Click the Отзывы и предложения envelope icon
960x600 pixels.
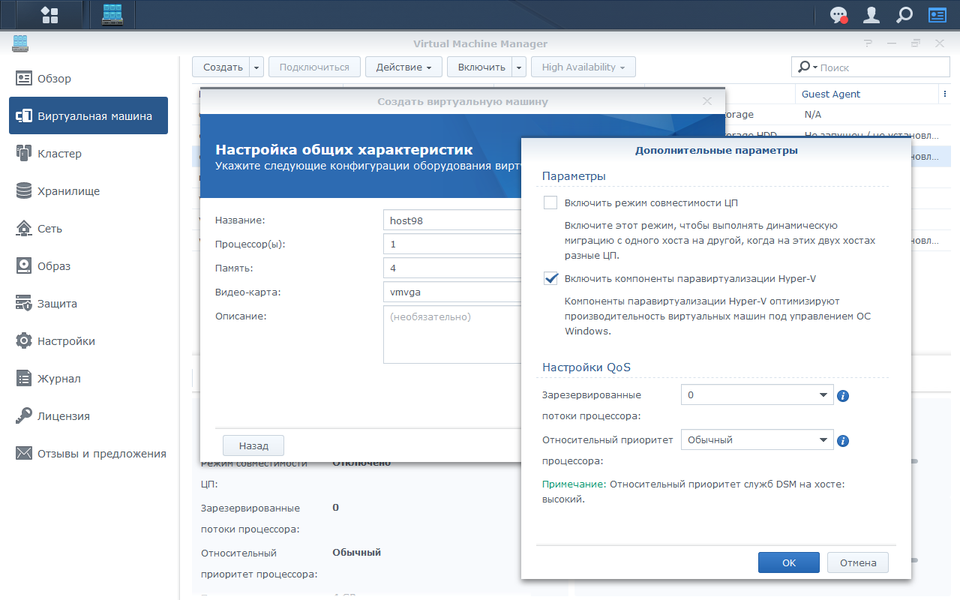pyautogui.click(x=24, y=453)
